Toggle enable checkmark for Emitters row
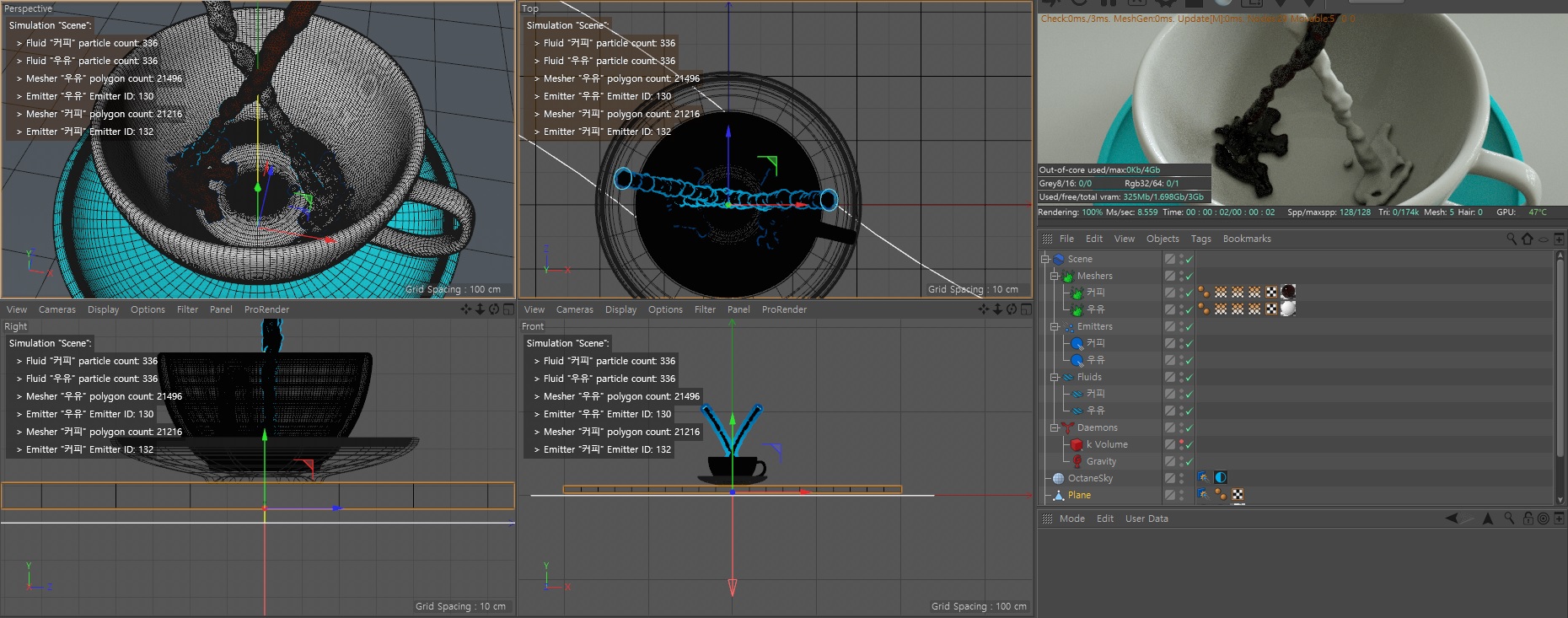This screenshot has width=1568, height=618. click(1189, 327)
